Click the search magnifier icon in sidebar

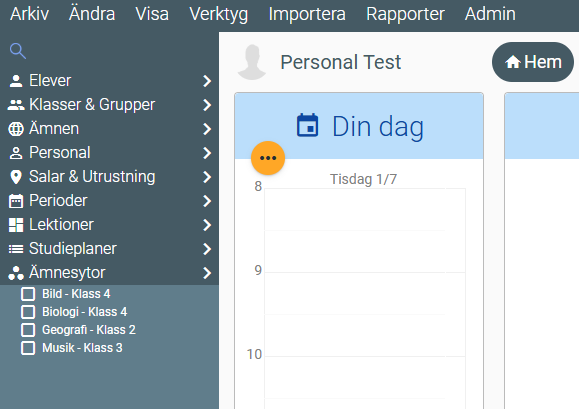pyautogui.click(x=18, y=51)
